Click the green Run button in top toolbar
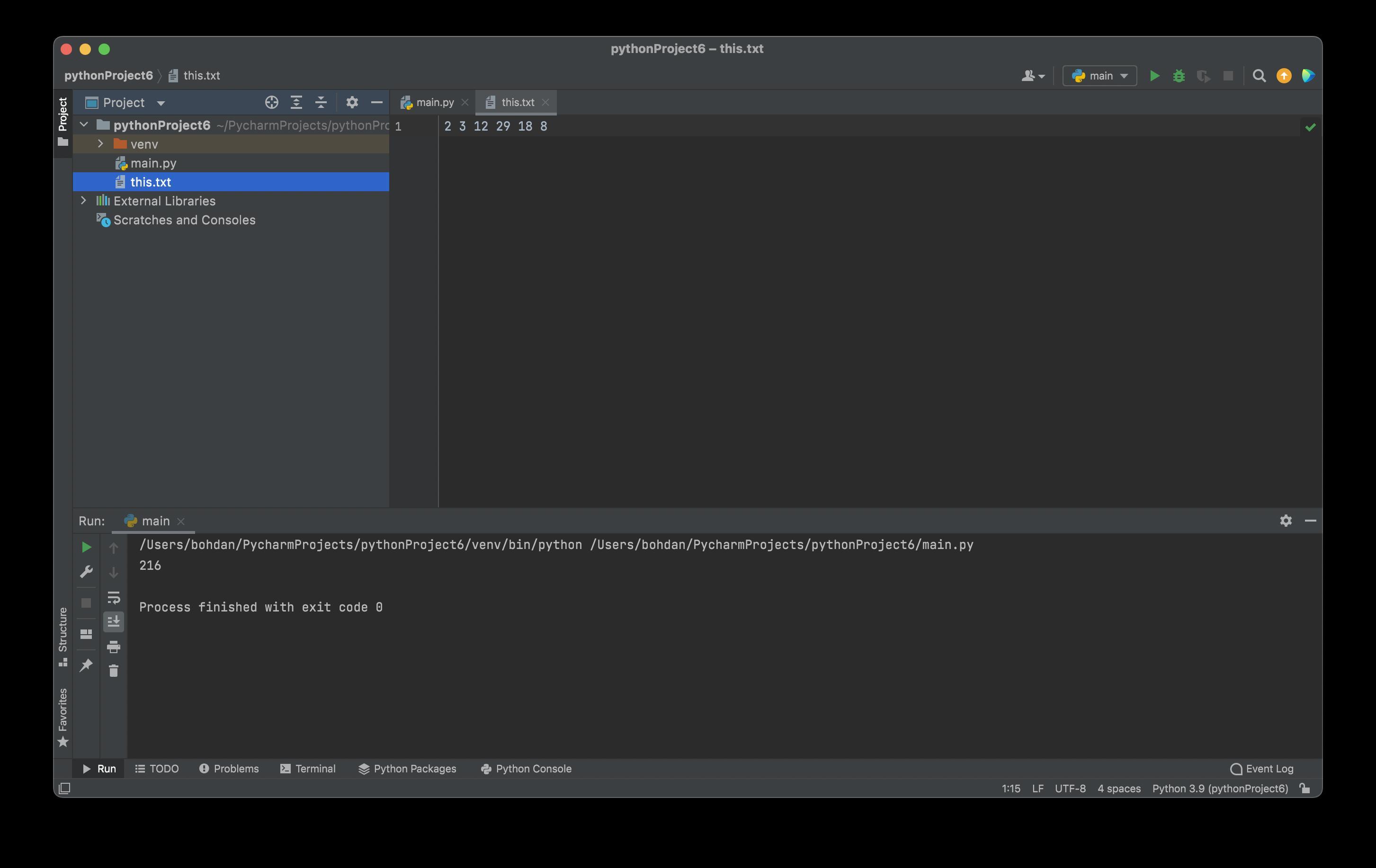The width and height of the screenshot is (1376, 868). (x=1154, y=76)
